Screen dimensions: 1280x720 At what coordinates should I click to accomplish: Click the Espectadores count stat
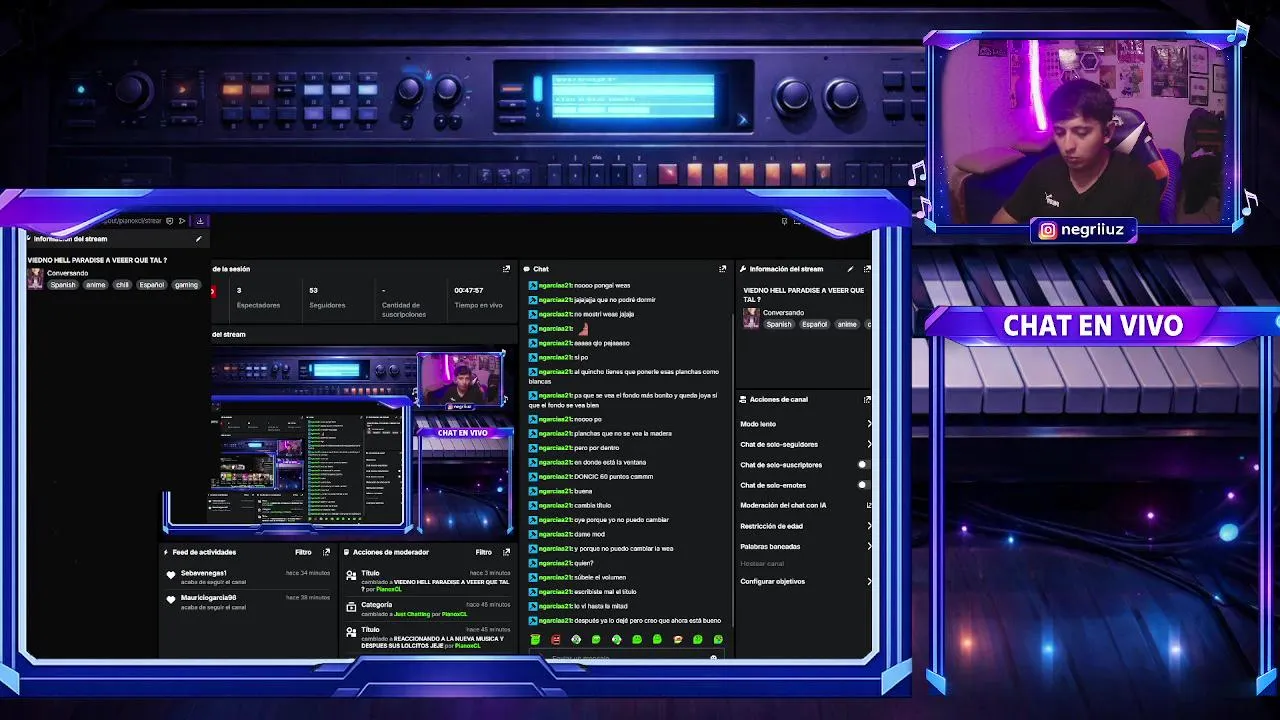point(258,297)
